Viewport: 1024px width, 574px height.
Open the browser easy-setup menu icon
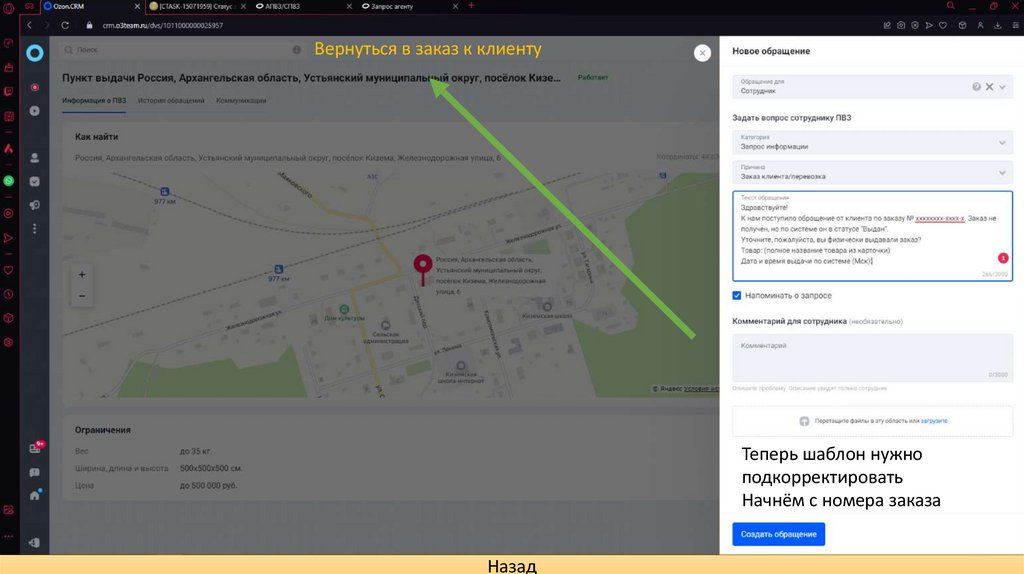pos(1016,25)
